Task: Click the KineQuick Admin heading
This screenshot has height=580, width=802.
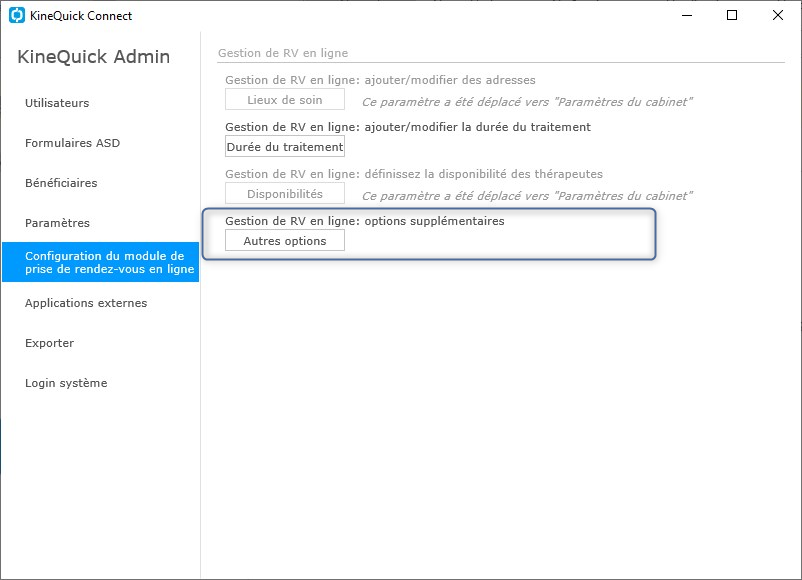Action: point(94,56)
